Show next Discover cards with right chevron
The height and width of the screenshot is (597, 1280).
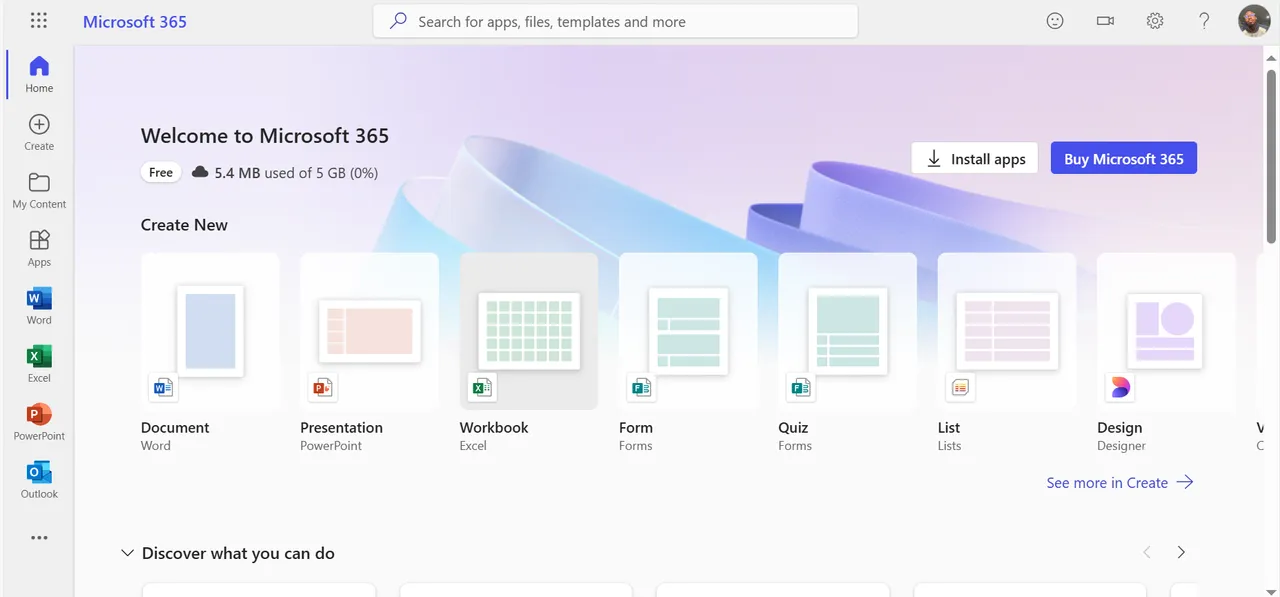[1181, 552]
